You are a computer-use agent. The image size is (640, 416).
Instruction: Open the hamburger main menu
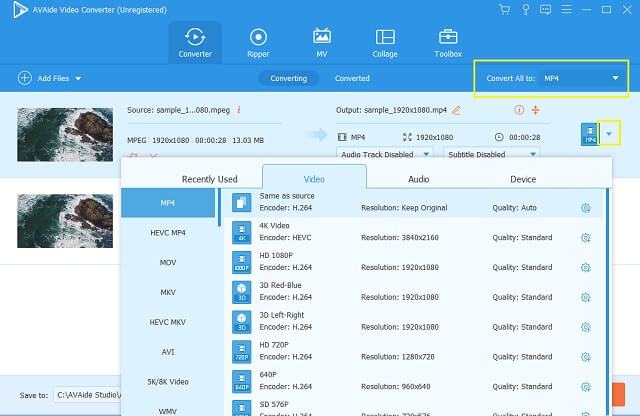[x=566, y=9]
